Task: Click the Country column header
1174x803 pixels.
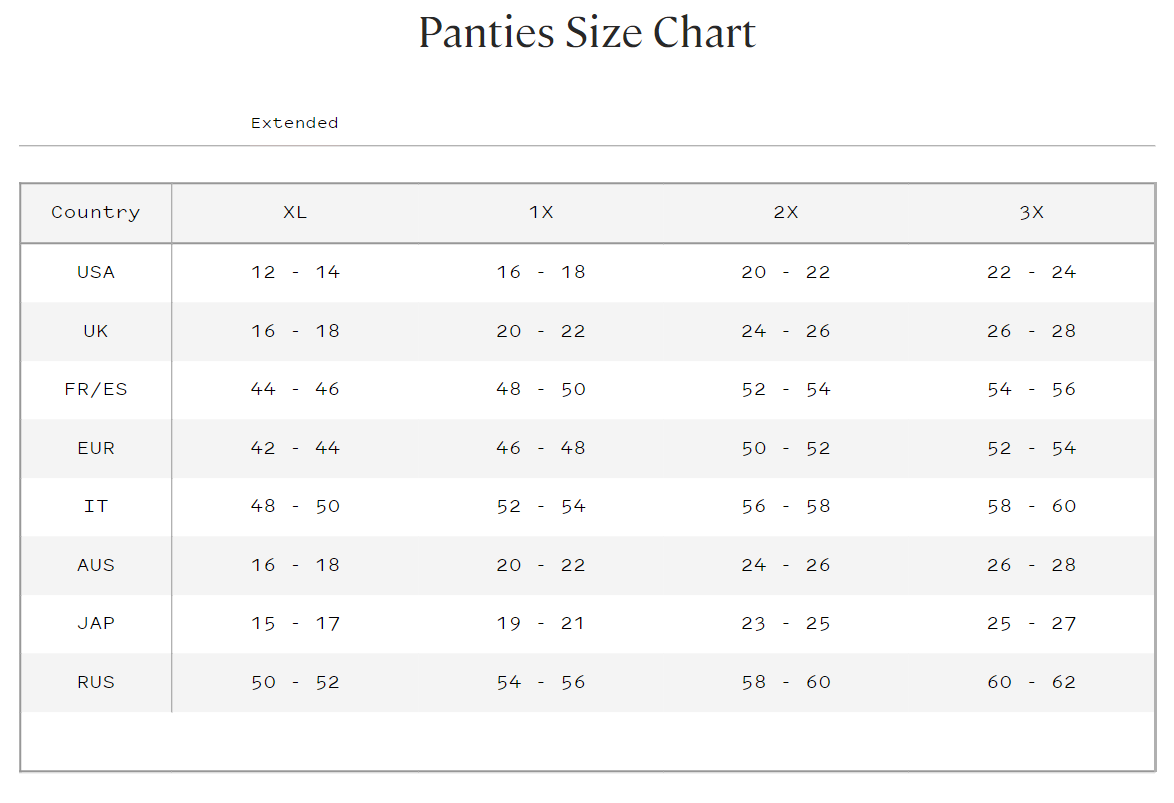Action: 96,212
